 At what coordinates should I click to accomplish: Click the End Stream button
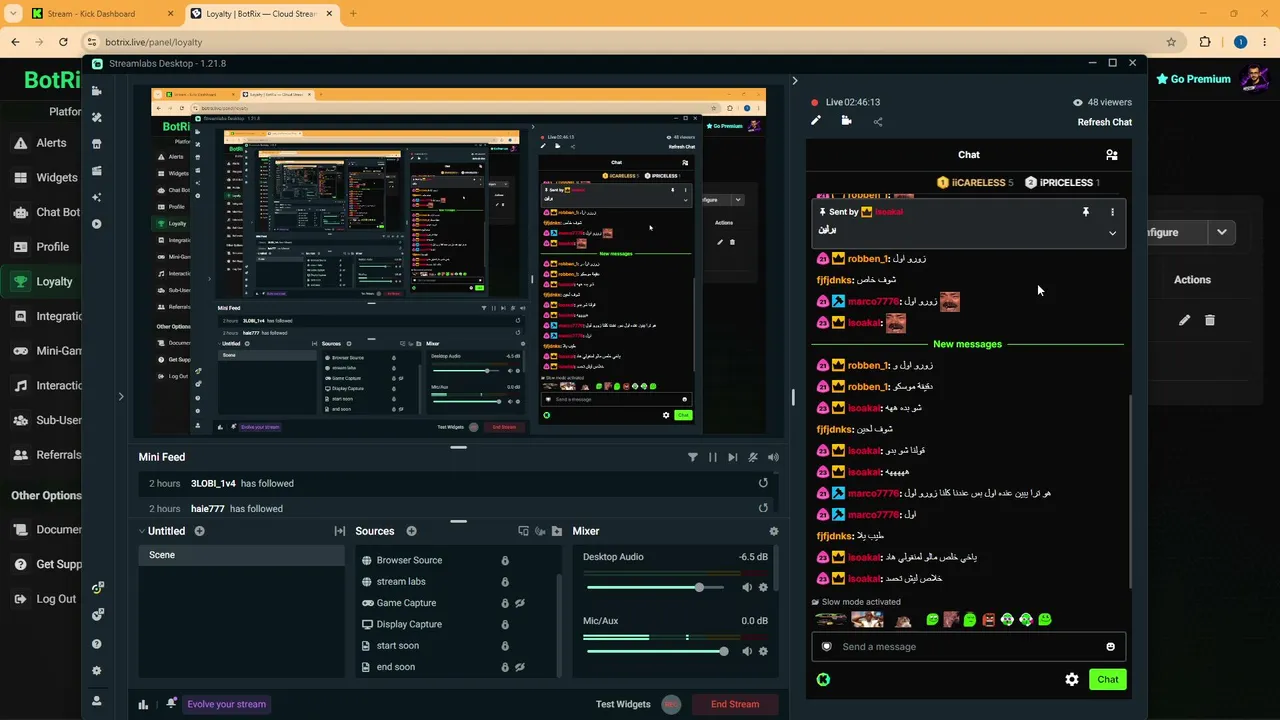(x=735, y=704)
